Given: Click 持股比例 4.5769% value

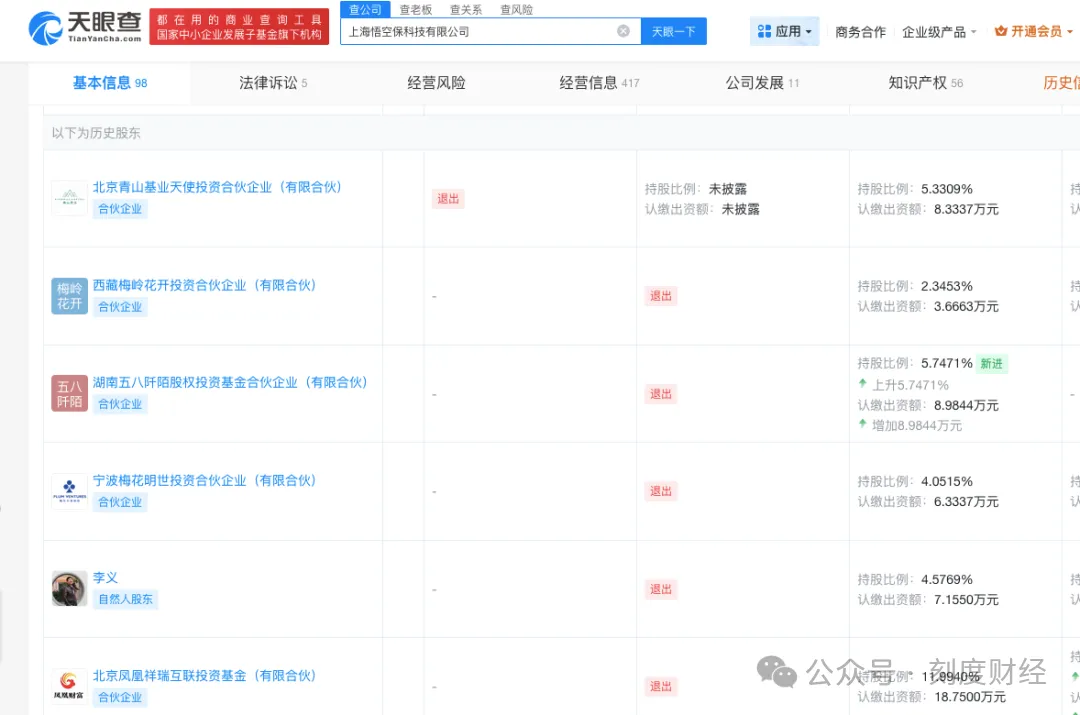Looking at the screenshot, I should (x=946, y=579).
